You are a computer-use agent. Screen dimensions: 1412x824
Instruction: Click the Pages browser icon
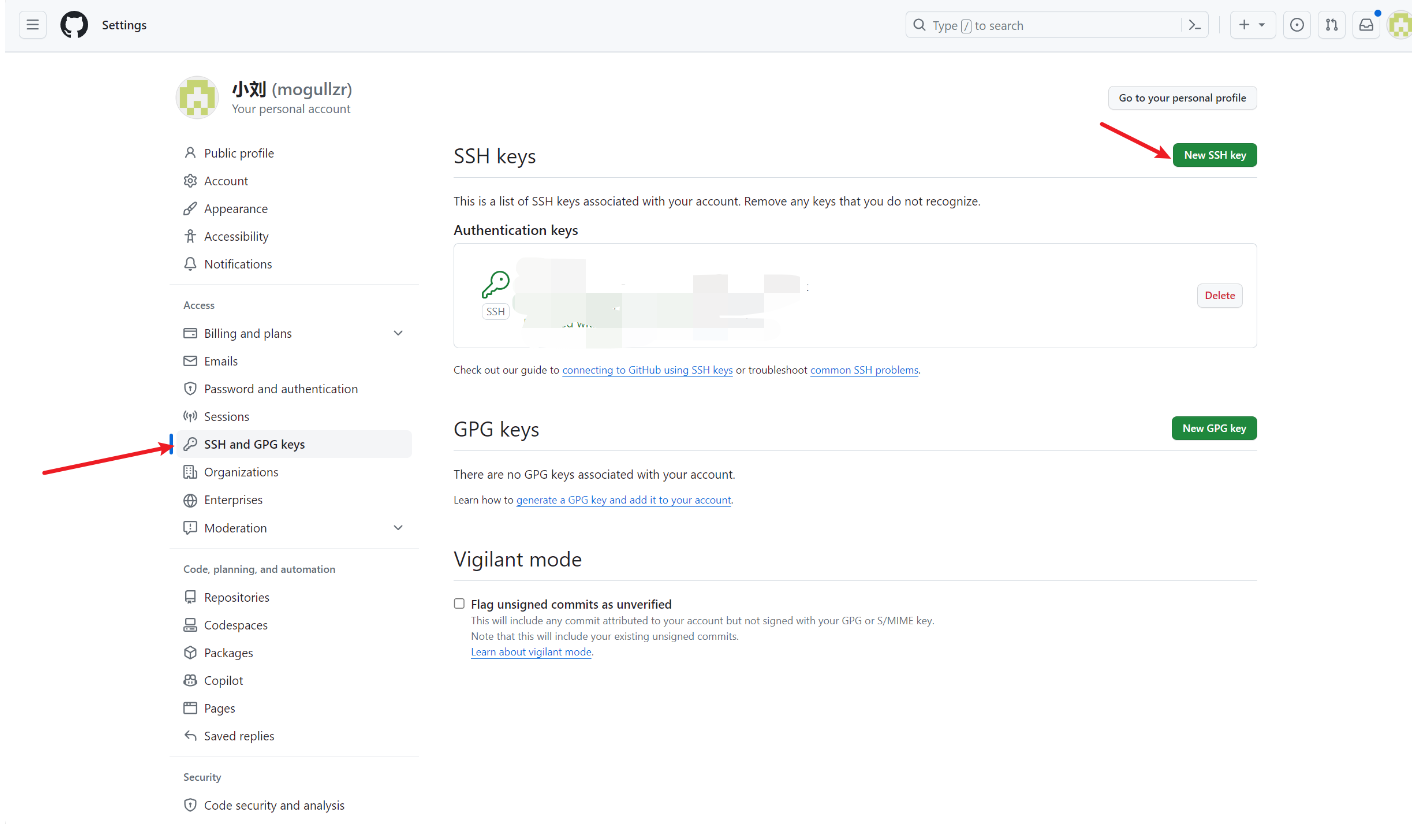pyautogui.click(x=190, y=708)
